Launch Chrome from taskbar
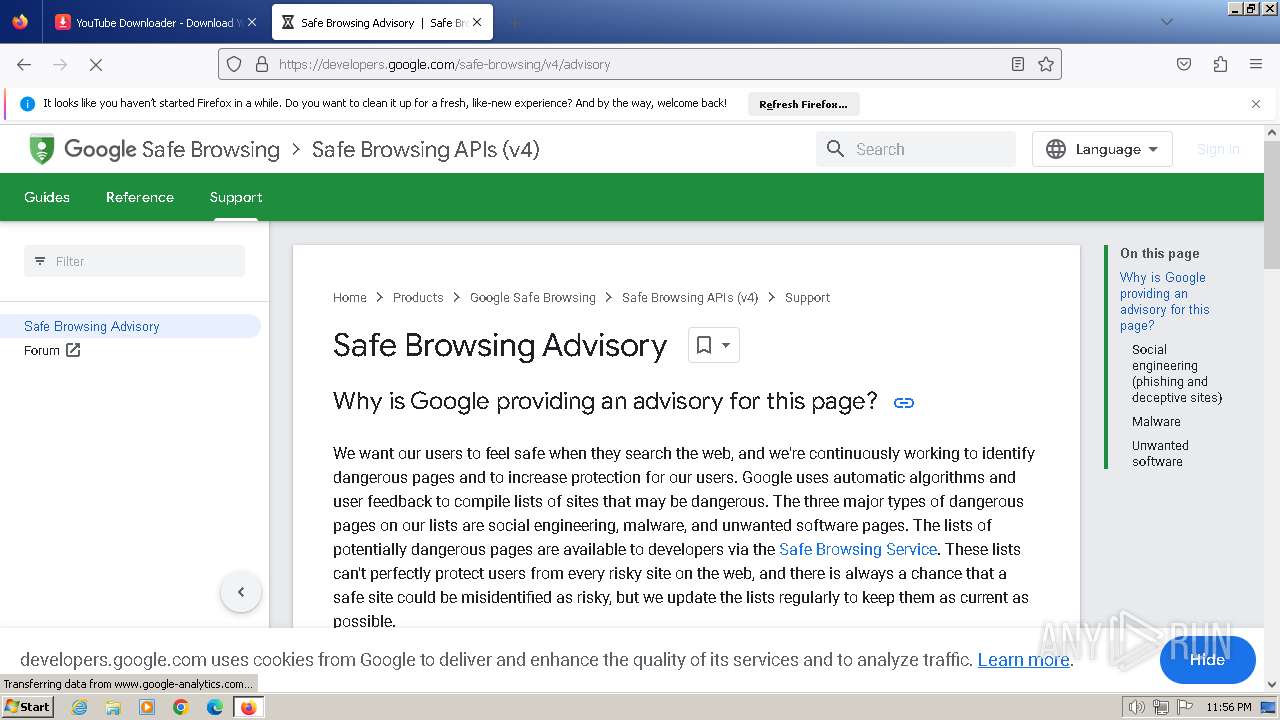The height and width of the screenshot is (720, 1280). click(181, 707)
